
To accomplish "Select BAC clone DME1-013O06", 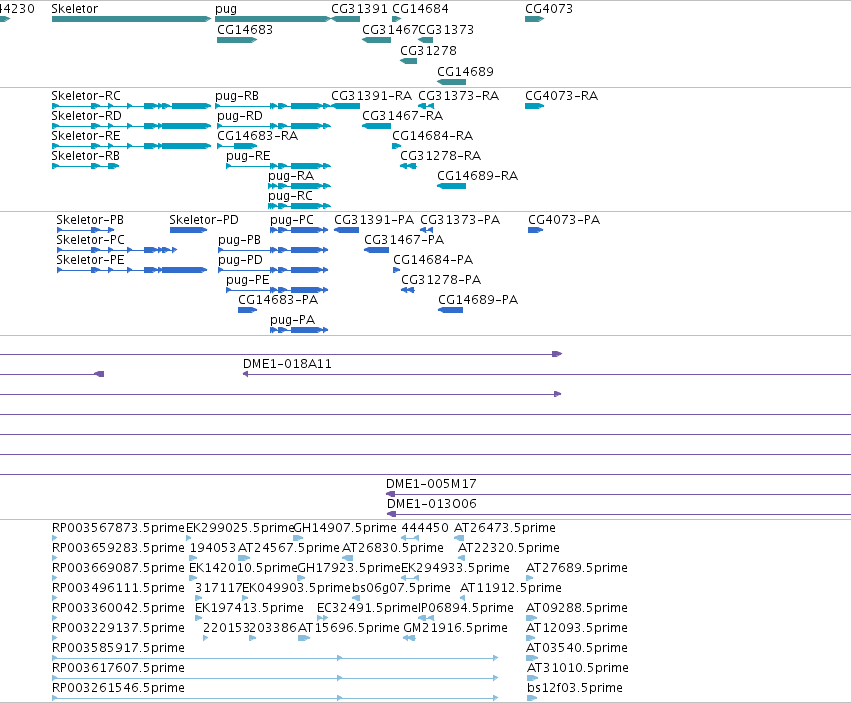I will tap(431, 504).
